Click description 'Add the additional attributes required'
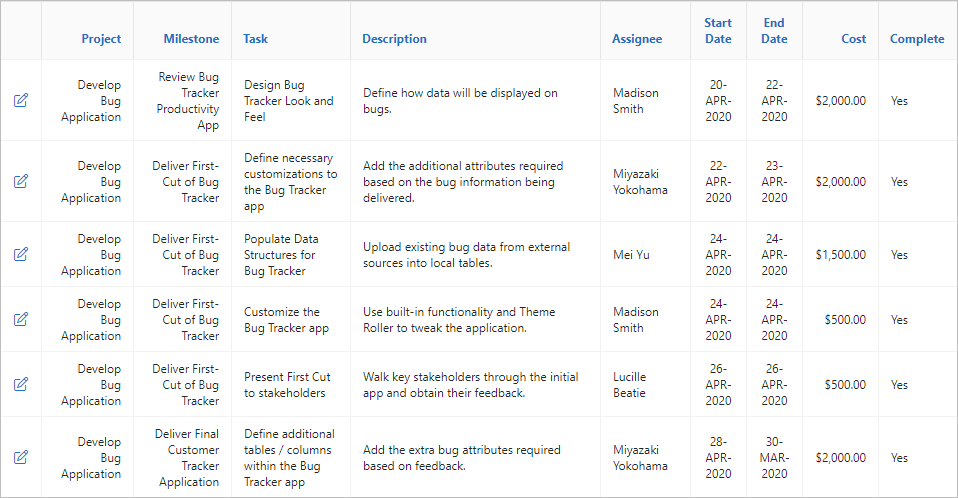Viewport: 958px width, 498px height. pos(463,181)
